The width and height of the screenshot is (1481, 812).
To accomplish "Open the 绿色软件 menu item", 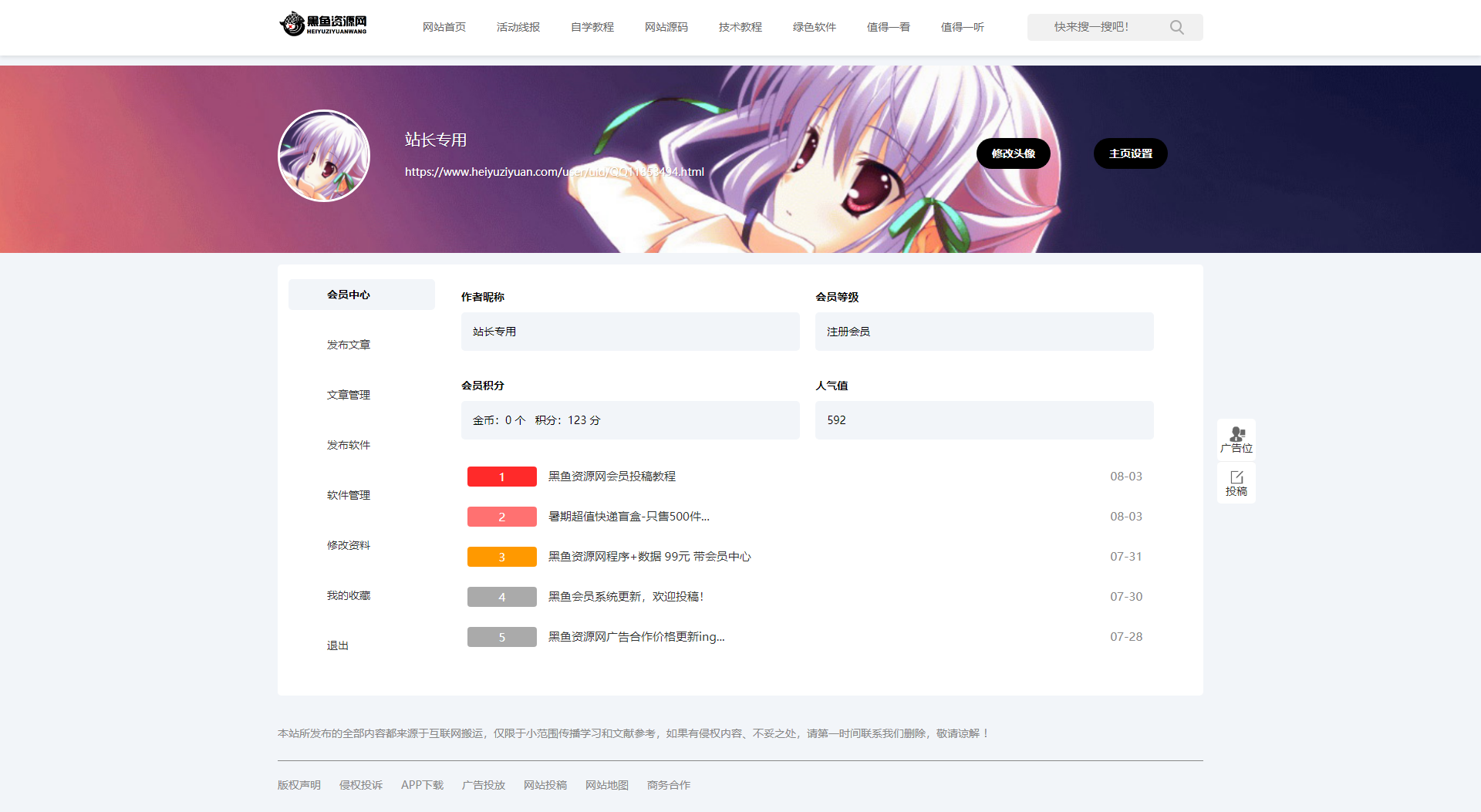I will (x=814, y=26).
